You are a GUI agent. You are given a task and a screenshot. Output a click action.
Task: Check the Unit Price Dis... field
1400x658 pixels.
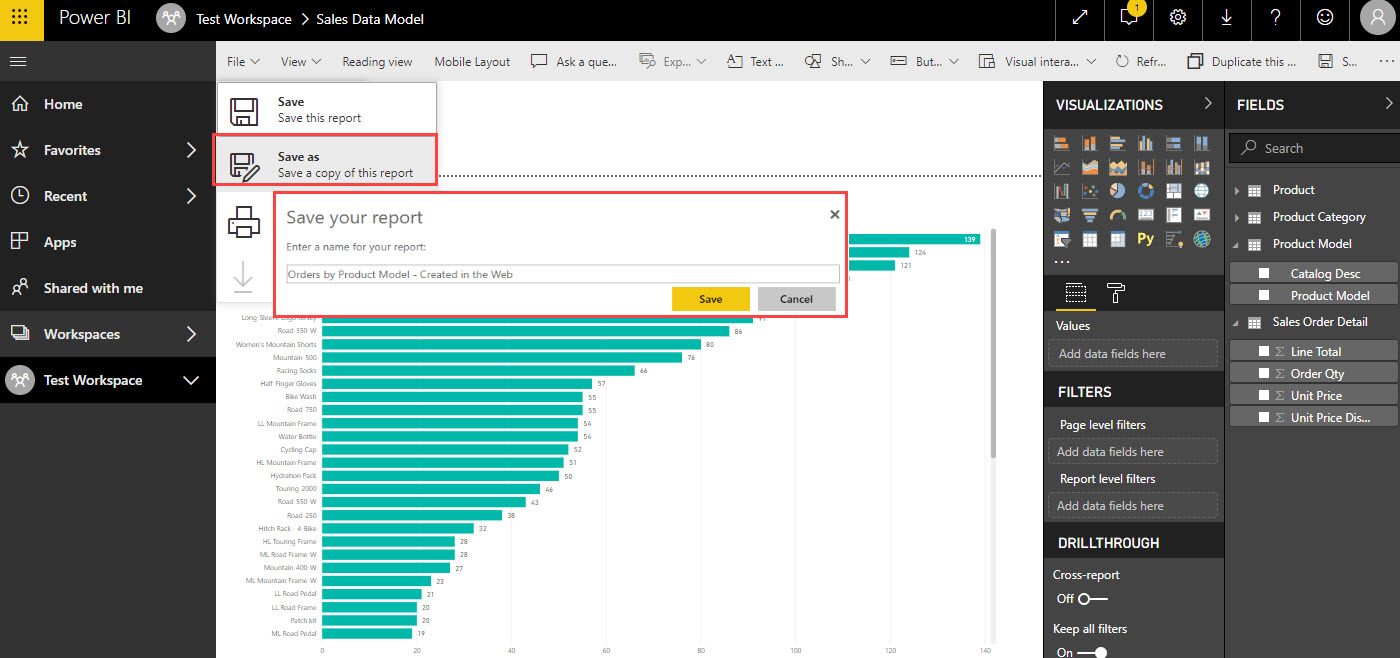[x=1264, y=417]
